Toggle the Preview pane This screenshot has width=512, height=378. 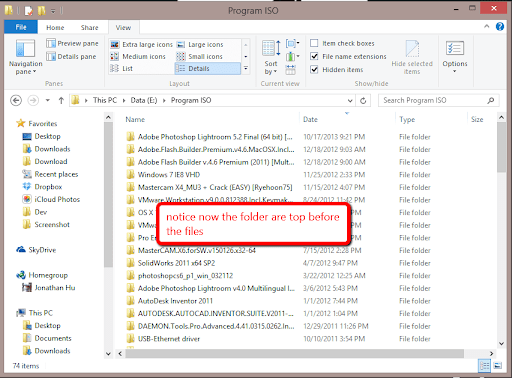(x=72, y=43)
